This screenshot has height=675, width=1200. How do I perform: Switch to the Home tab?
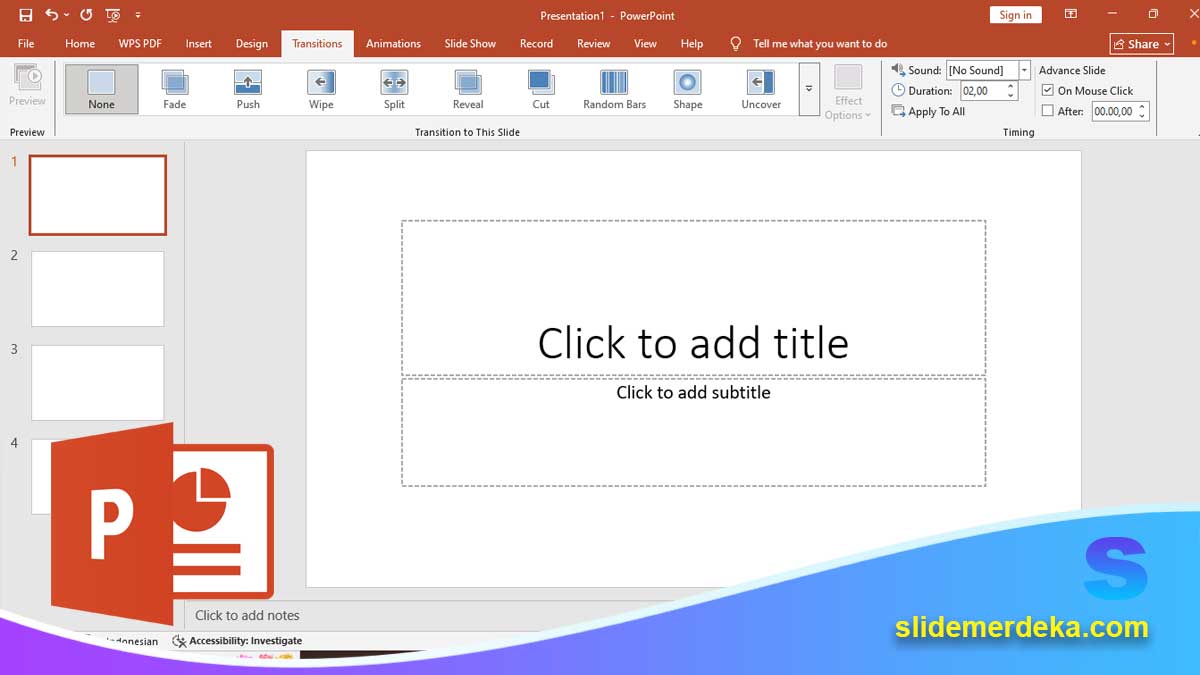tap(80, 44)
